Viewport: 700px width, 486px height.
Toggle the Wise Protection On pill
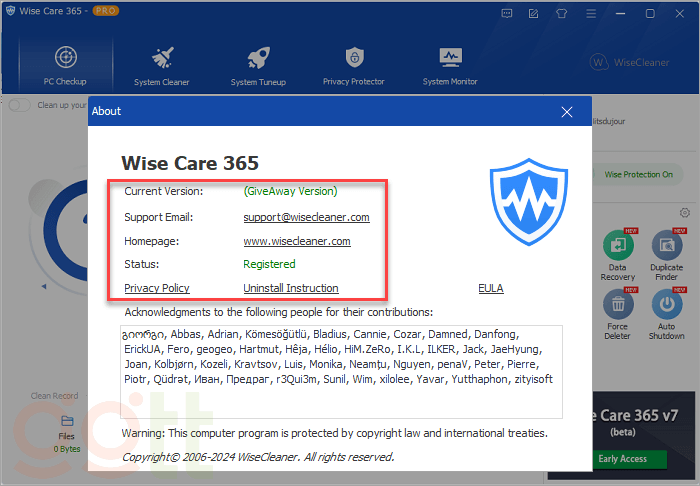tap(638, 174)
